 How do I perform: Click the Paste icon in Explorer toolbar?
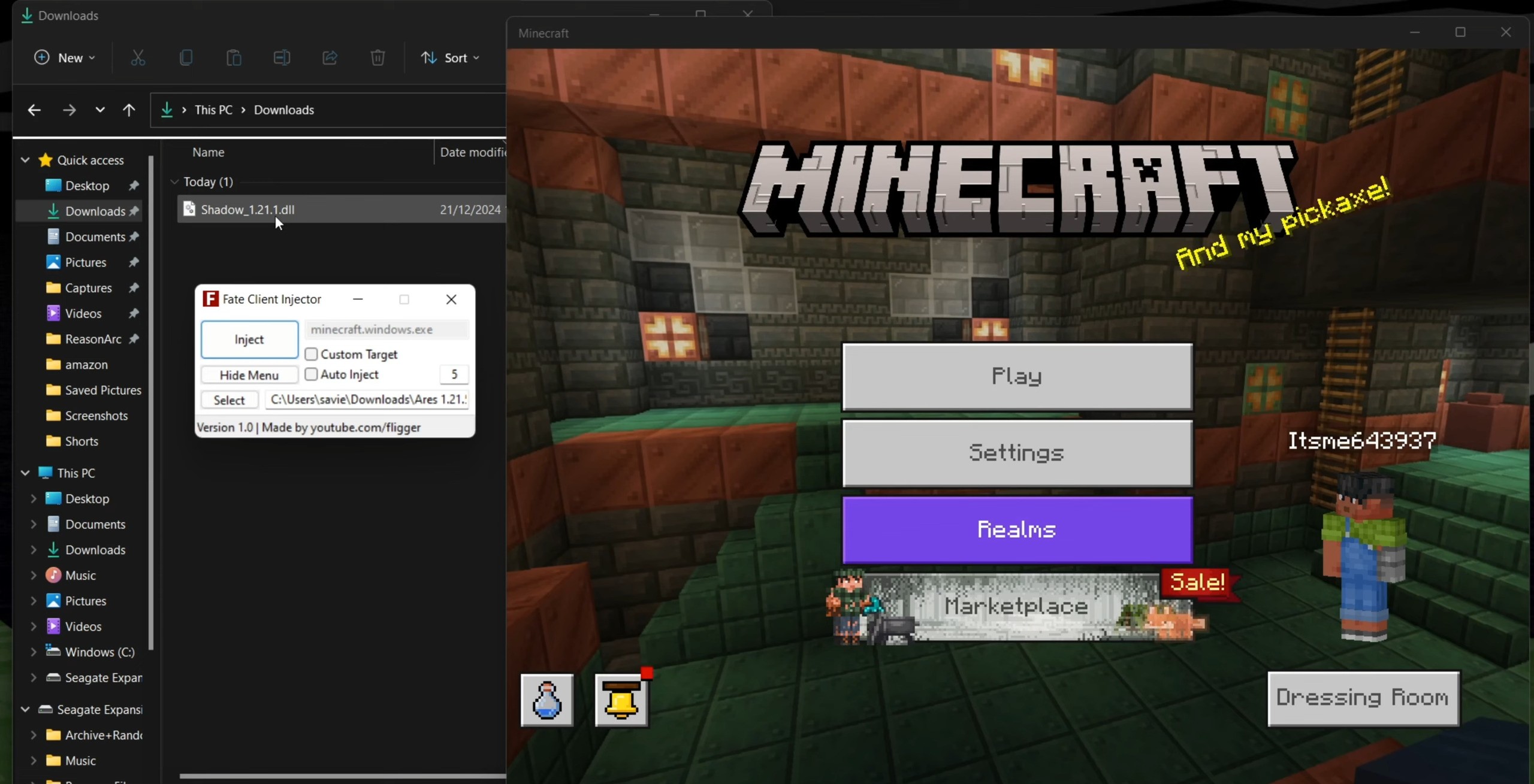pyautogui.click(x=234, y=58)
